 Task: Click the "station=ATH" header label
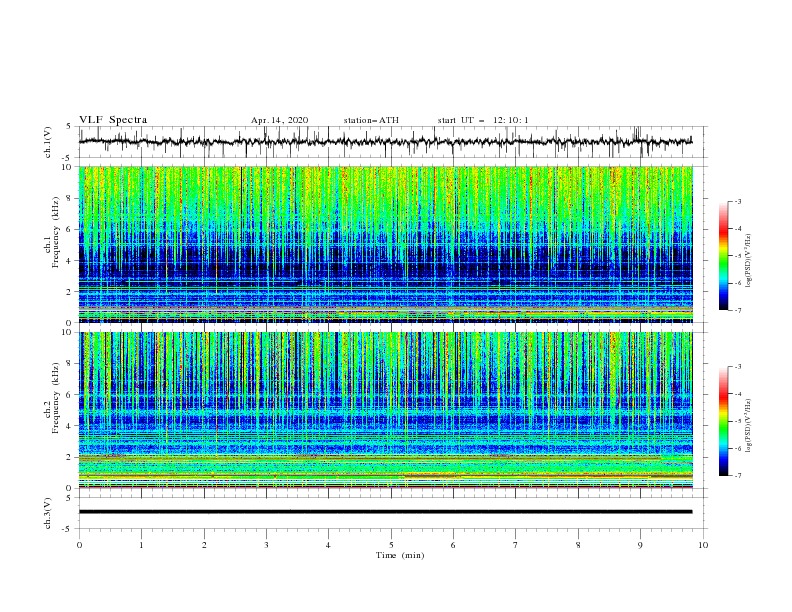pos(371,120)
